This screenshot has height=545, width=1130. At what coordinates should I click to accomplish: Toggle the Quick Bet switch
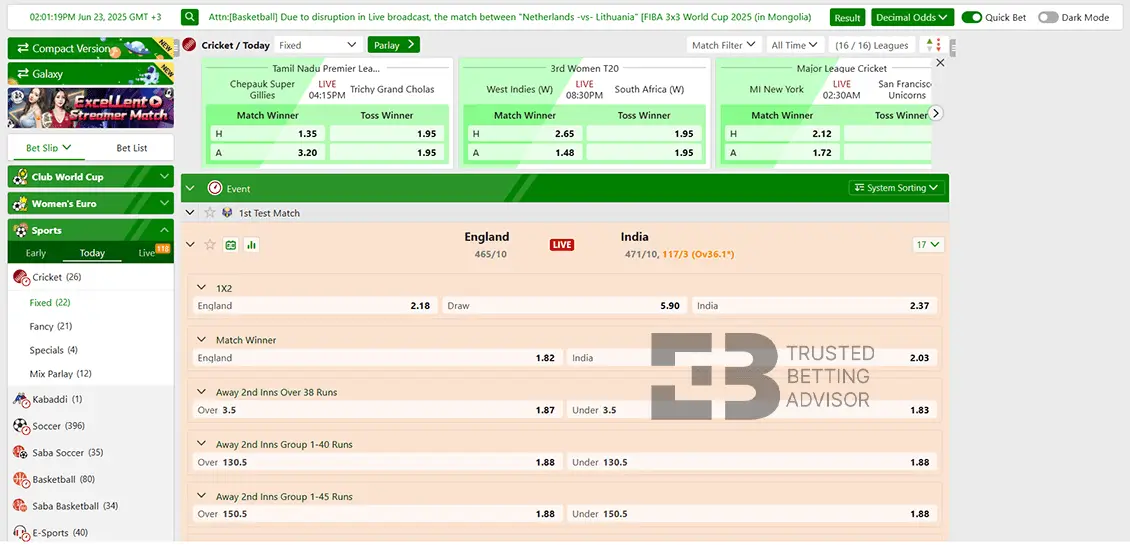(x=971, y=17)
